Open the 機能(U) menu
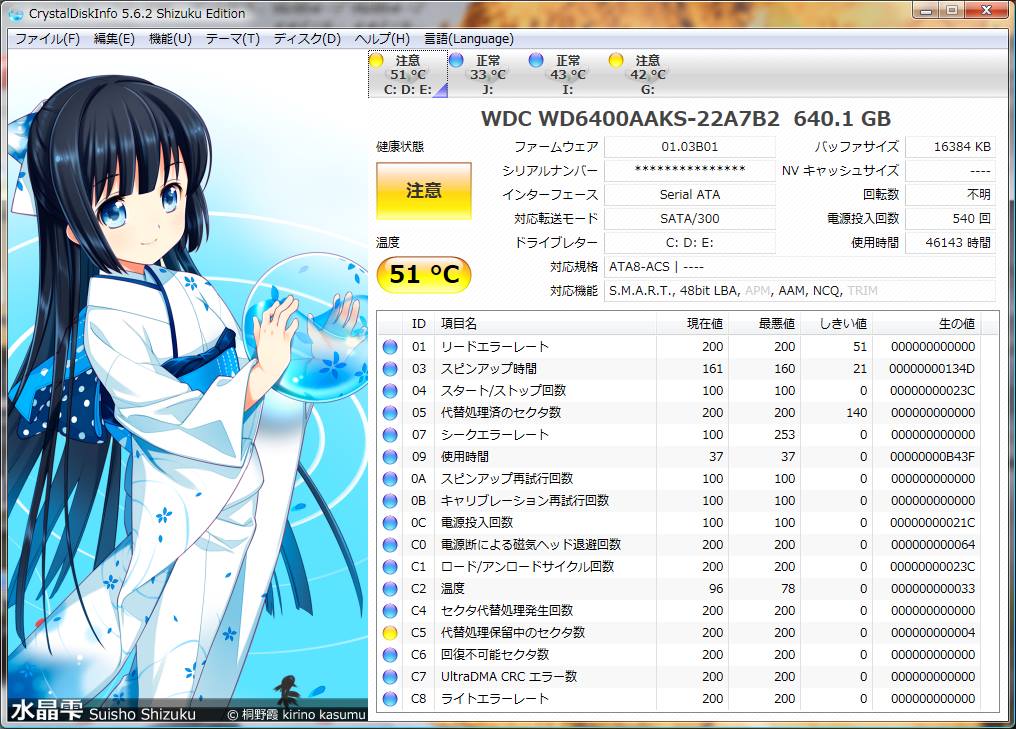Screen dimensions: 1016x729 [170, 39]
